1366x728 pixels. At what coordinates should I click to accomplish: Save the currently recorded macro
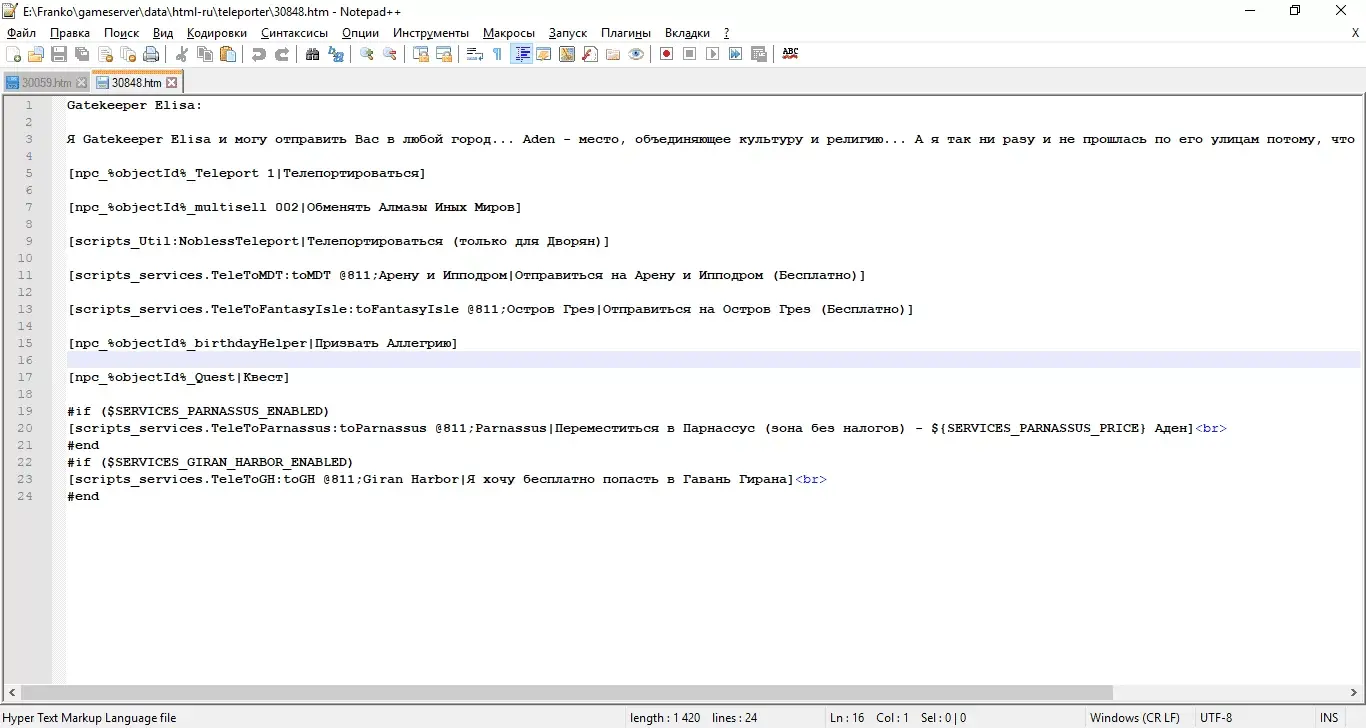pyautogui.click(x=759, y=54)
